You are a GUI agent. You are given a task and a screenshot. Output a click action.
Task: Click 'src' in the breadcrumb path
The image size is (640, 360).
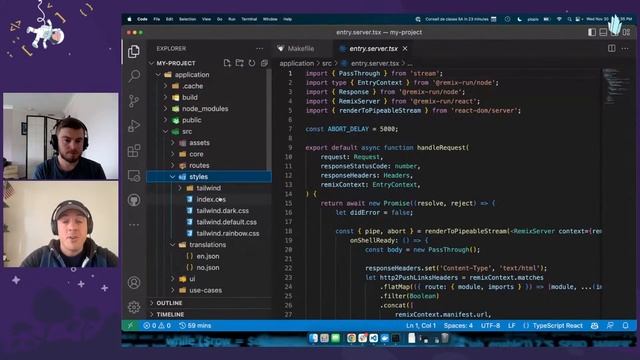click(327, 63)
